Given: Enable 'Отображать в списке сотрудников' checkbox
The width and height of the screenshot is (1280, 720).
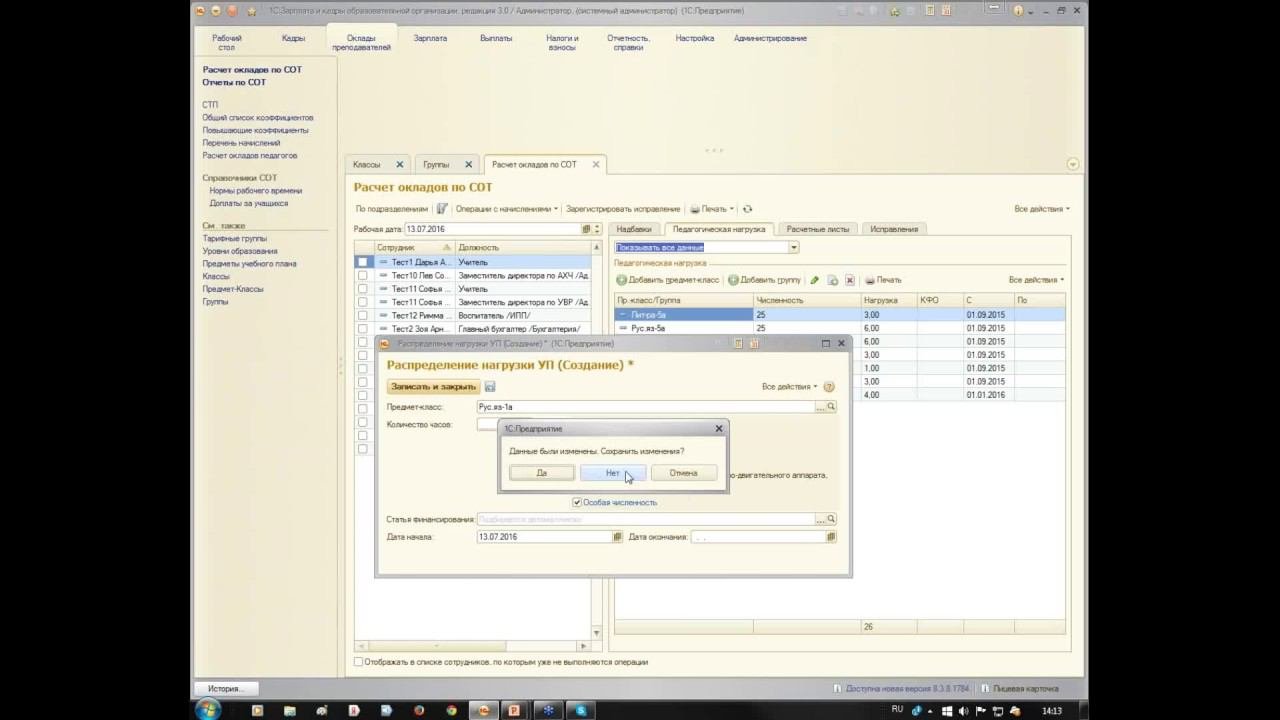Looking at the screenshot, I should tap(359, 662).
